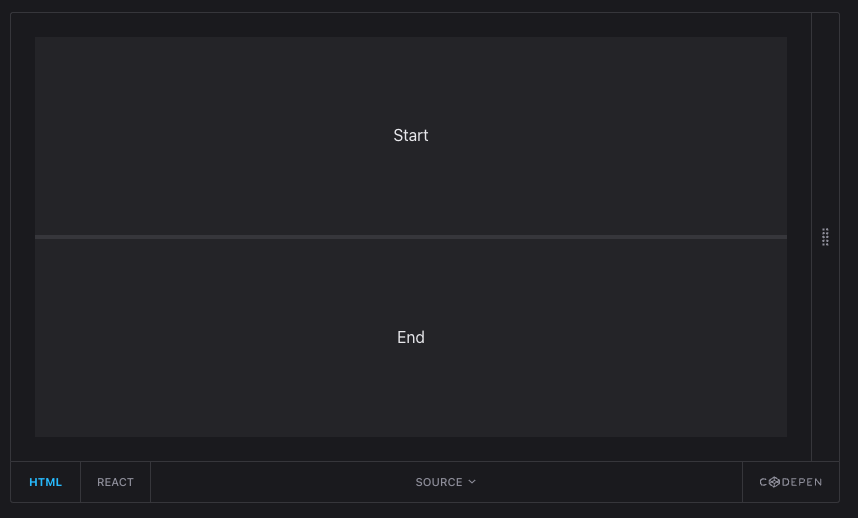Click the CodePen hexagon logo icon

pos(774,482)
